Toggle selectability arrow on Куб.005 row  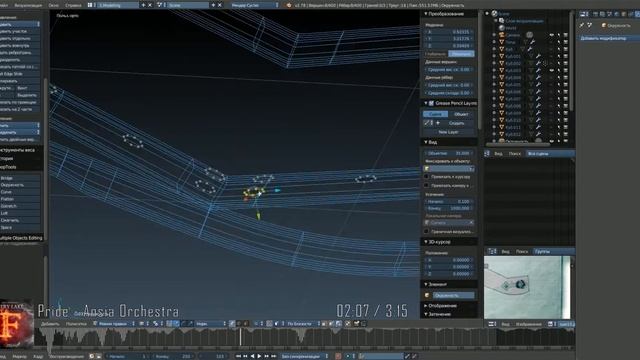tap(559, 84)
